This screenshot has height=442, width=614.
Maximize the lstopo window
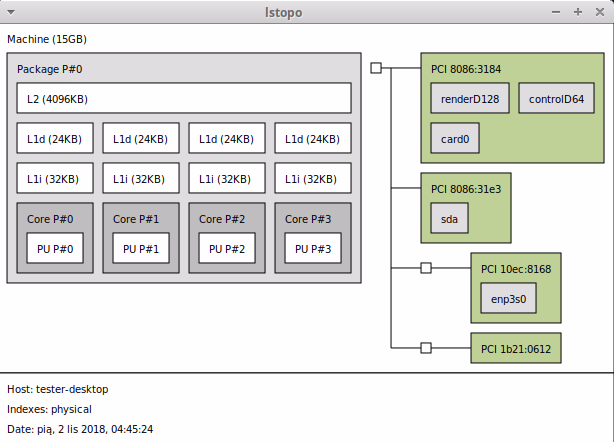pos(577,12)
